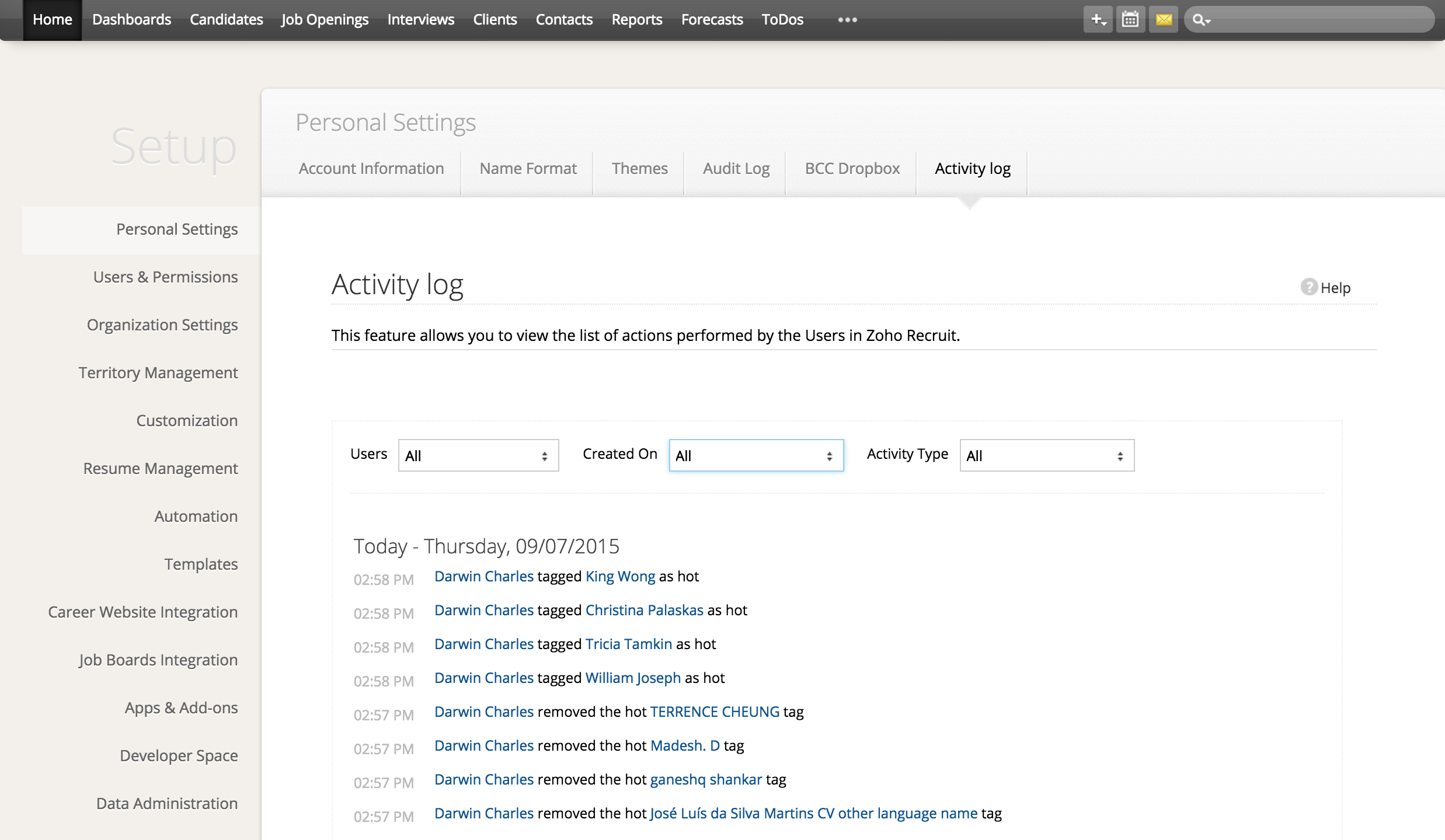This screenshot has width=1445, height=840.
Task: Open the Christina Palaskas link
Action: 644,611
